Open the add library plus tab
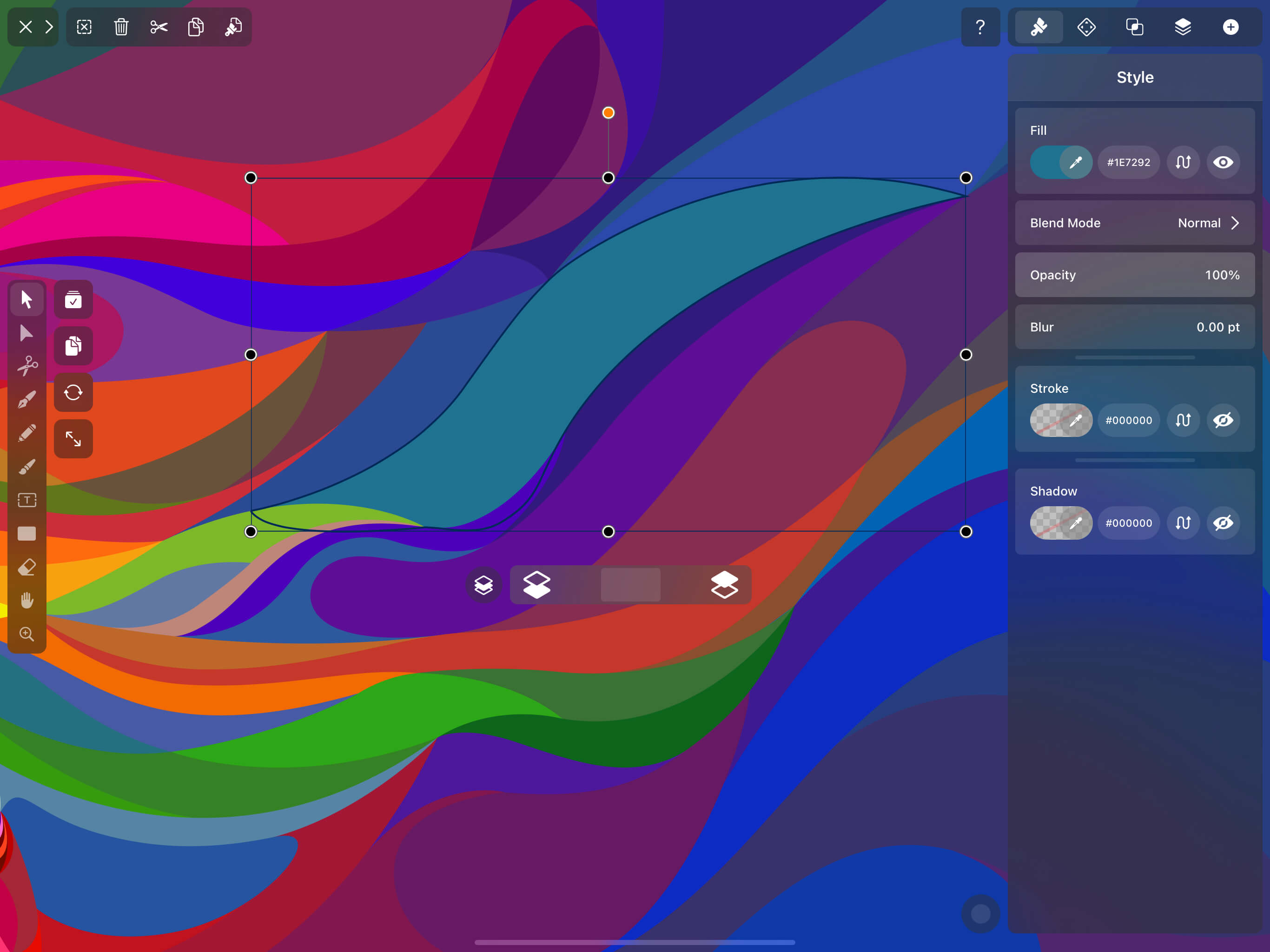1270x952 pixels. [x=1230, y=27]
